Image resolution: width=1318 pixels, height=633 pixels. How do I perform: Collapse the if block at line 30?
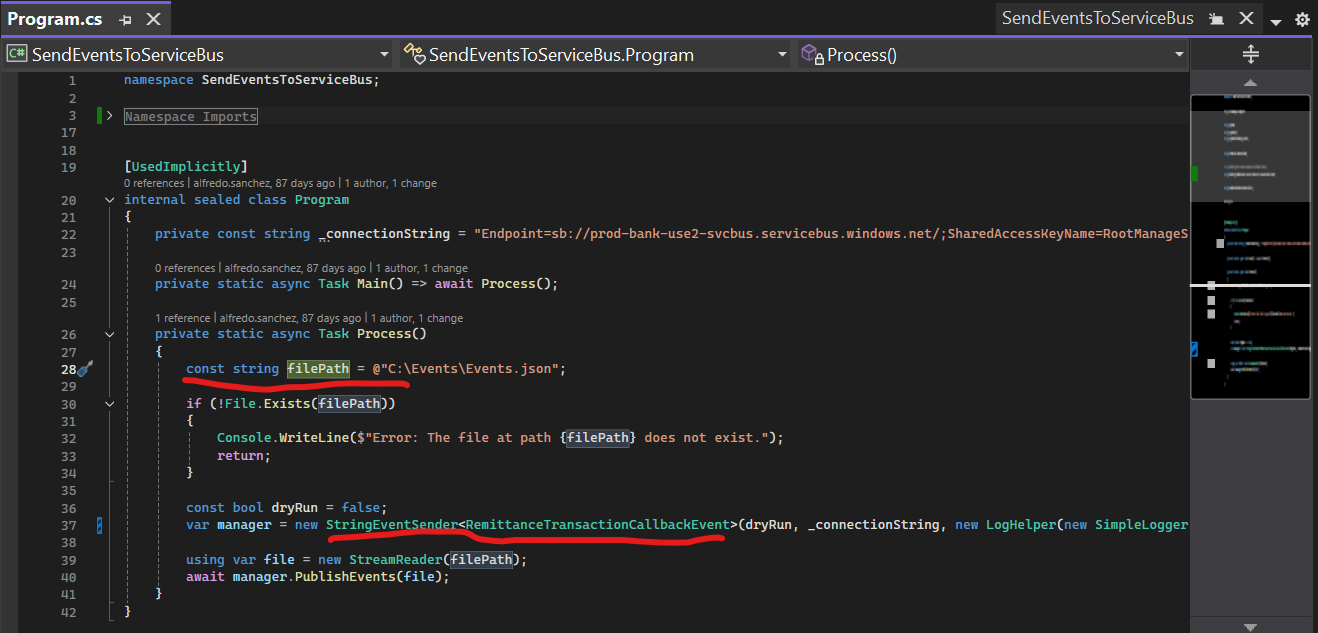110,404
